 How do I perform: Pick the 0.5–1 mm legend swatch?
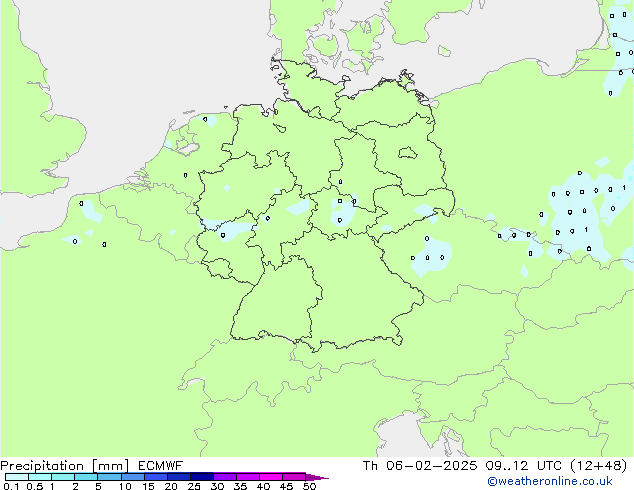tap(40, 477)
